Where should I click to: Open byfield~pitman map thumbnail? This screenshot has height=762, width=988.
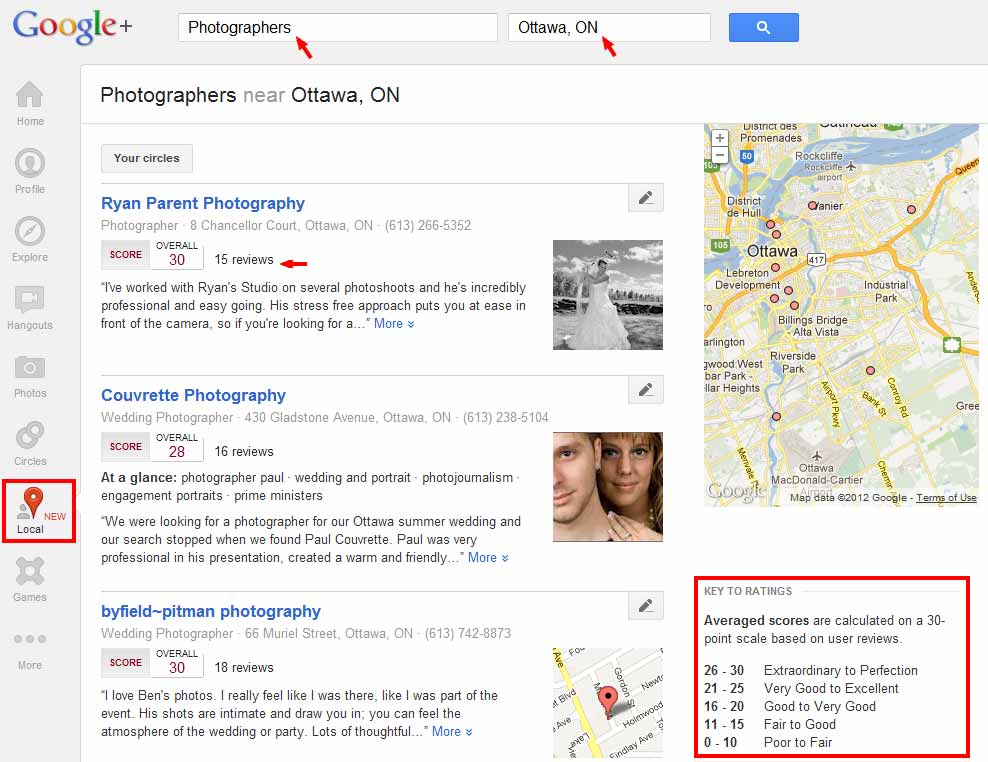tap(608, 703)
